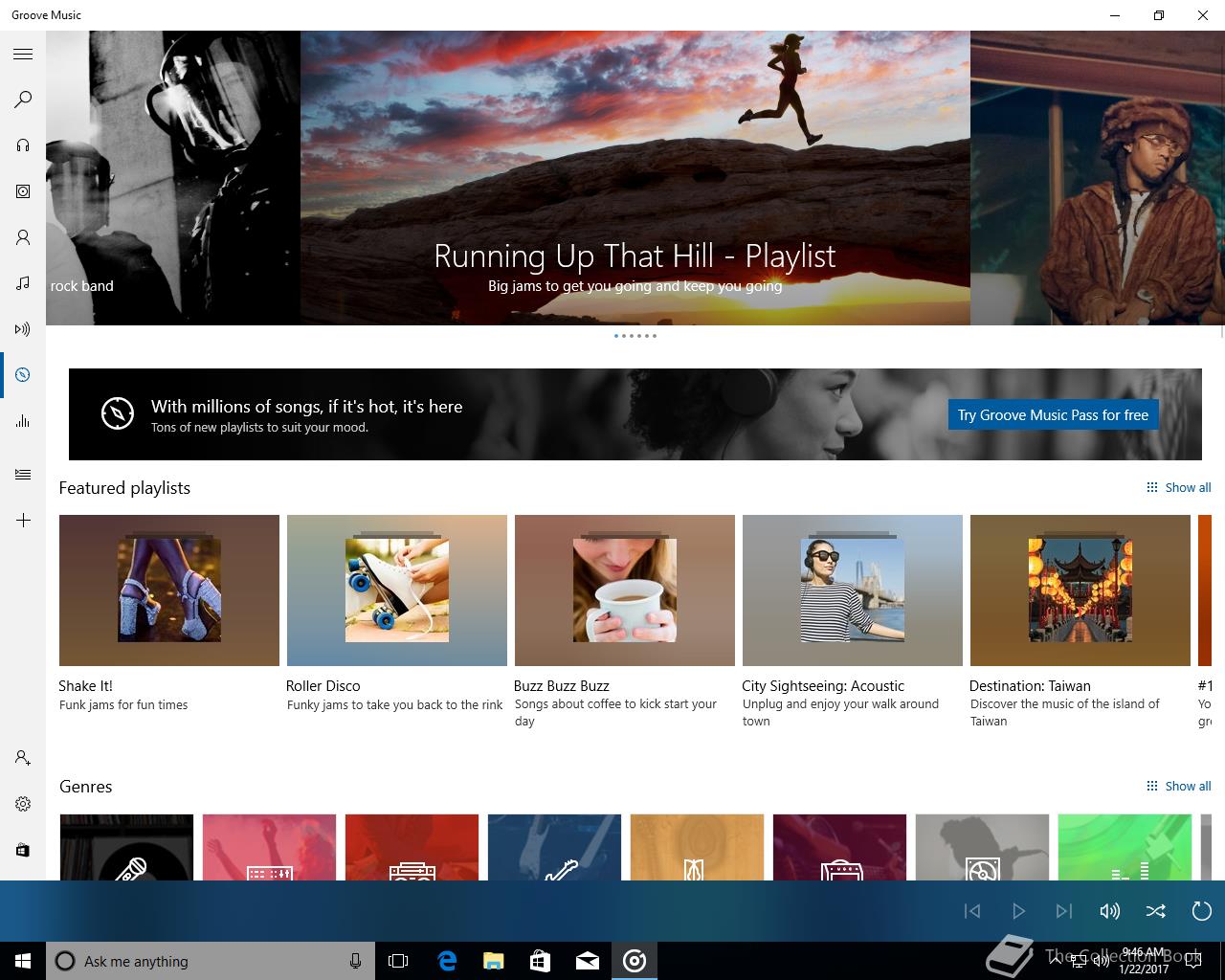Open the blue electric guitar genre tile

point(554,847)
